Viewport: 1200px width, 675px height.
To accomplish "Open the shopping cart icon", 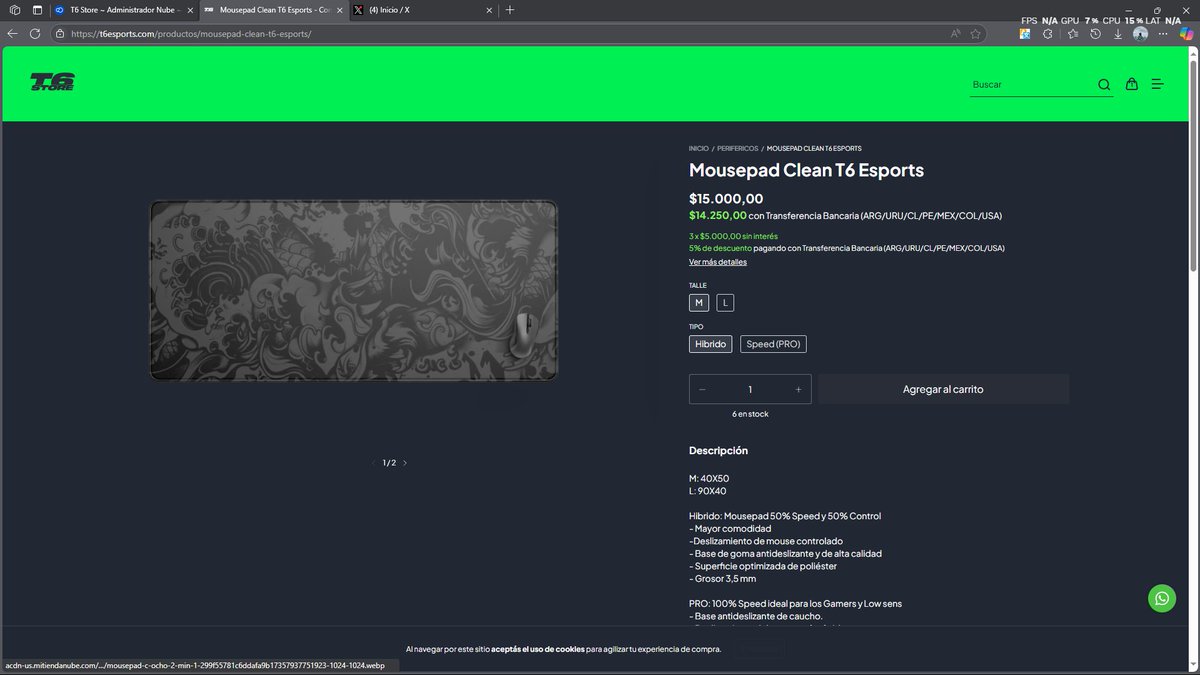I will 1131,84.
